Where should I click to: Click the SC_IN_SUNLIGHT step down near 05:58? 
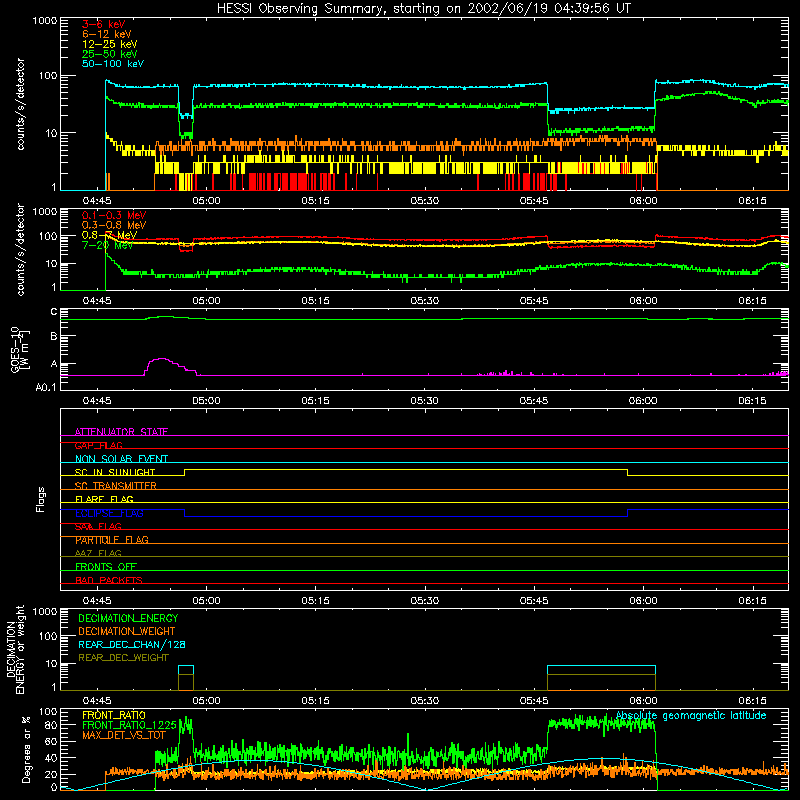pos(628,472)
